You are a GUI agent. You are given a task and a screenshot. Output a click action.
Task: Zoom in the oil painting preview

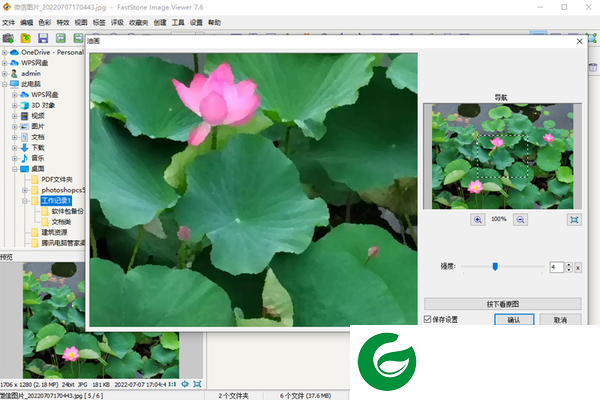(478, 219)
